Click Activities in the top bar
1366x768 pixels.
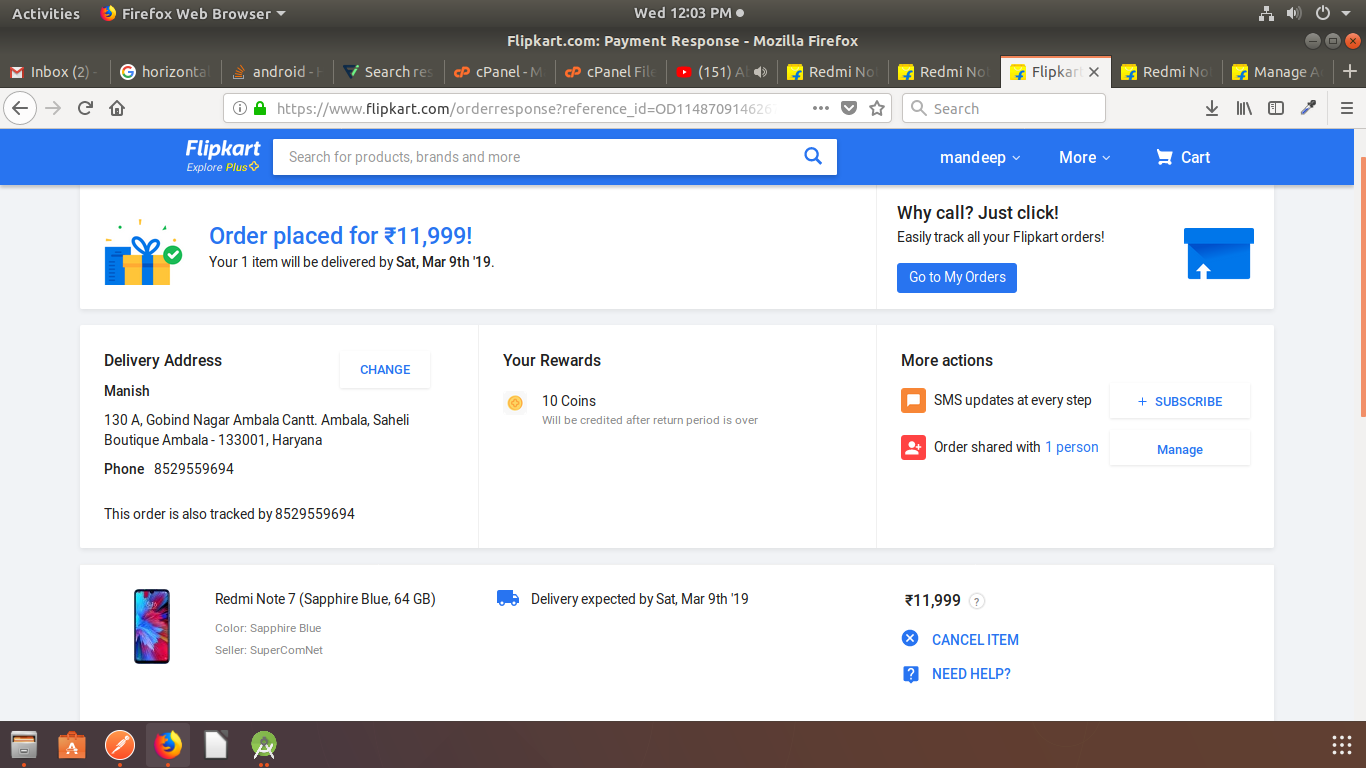coord(46,13)
